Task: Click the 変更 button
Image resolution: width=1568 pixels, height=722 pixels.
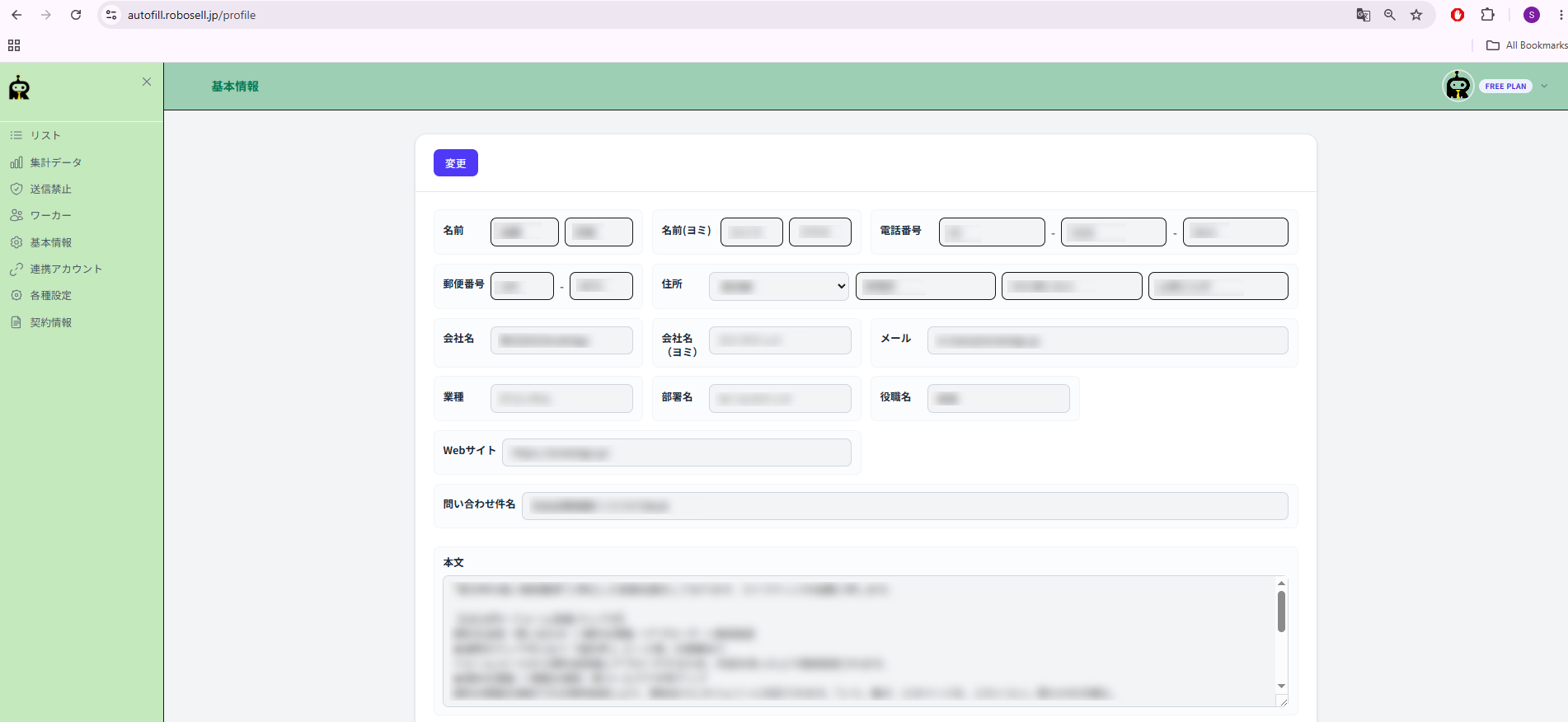Action: (456, 163)
